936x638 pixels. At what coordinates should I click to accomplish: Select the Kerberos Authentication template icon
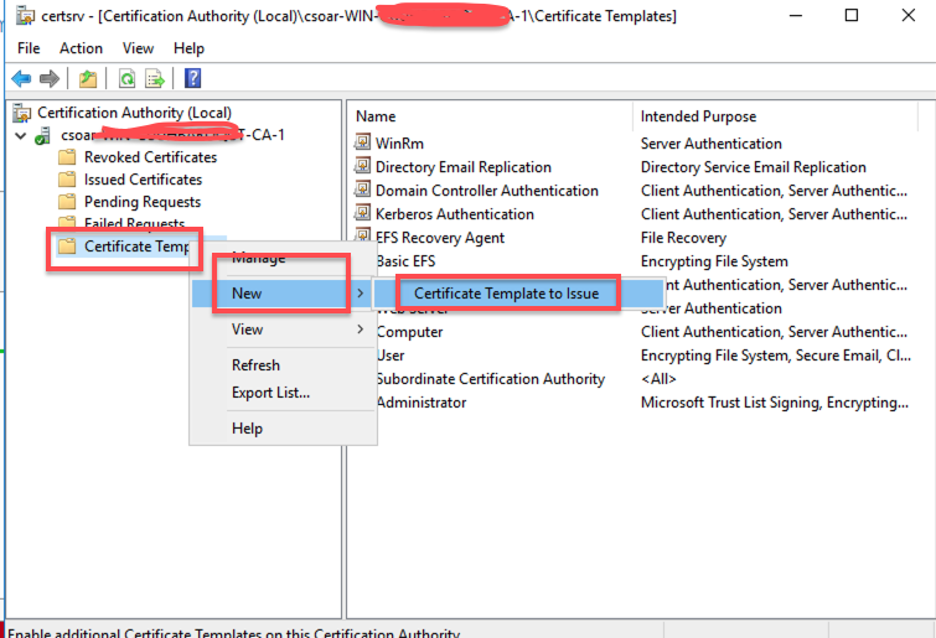pyautogui.click(x=361, y=213)
